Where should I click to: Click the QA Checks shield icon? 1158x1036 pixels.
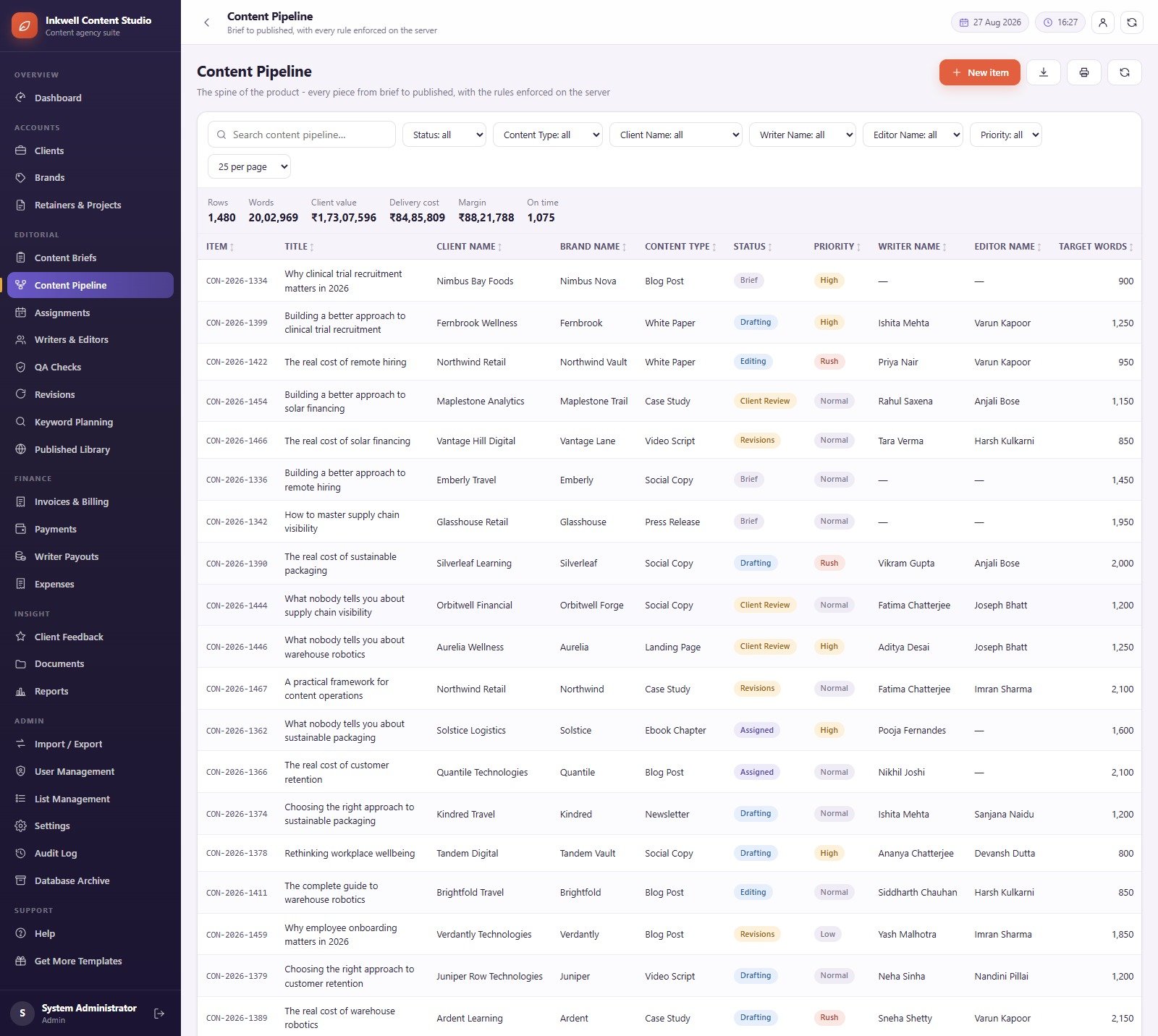[x=21, y=367]
